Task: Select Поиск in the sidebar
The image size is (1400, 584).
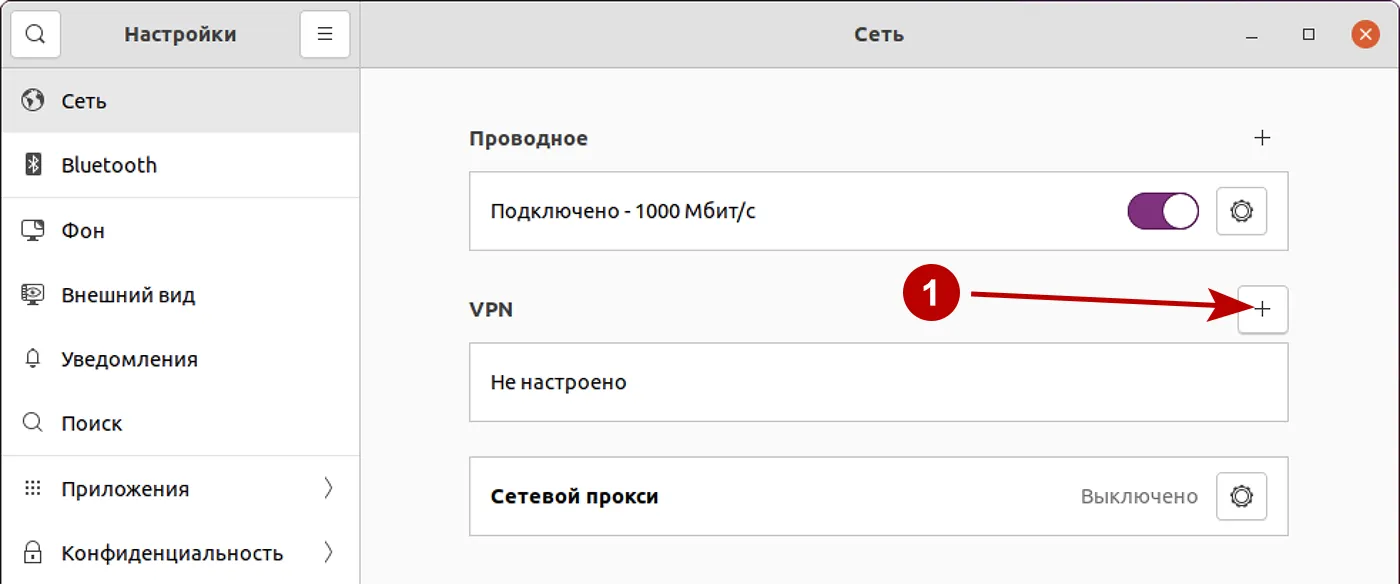Action: pyautogui.click(x=94, y=423)
